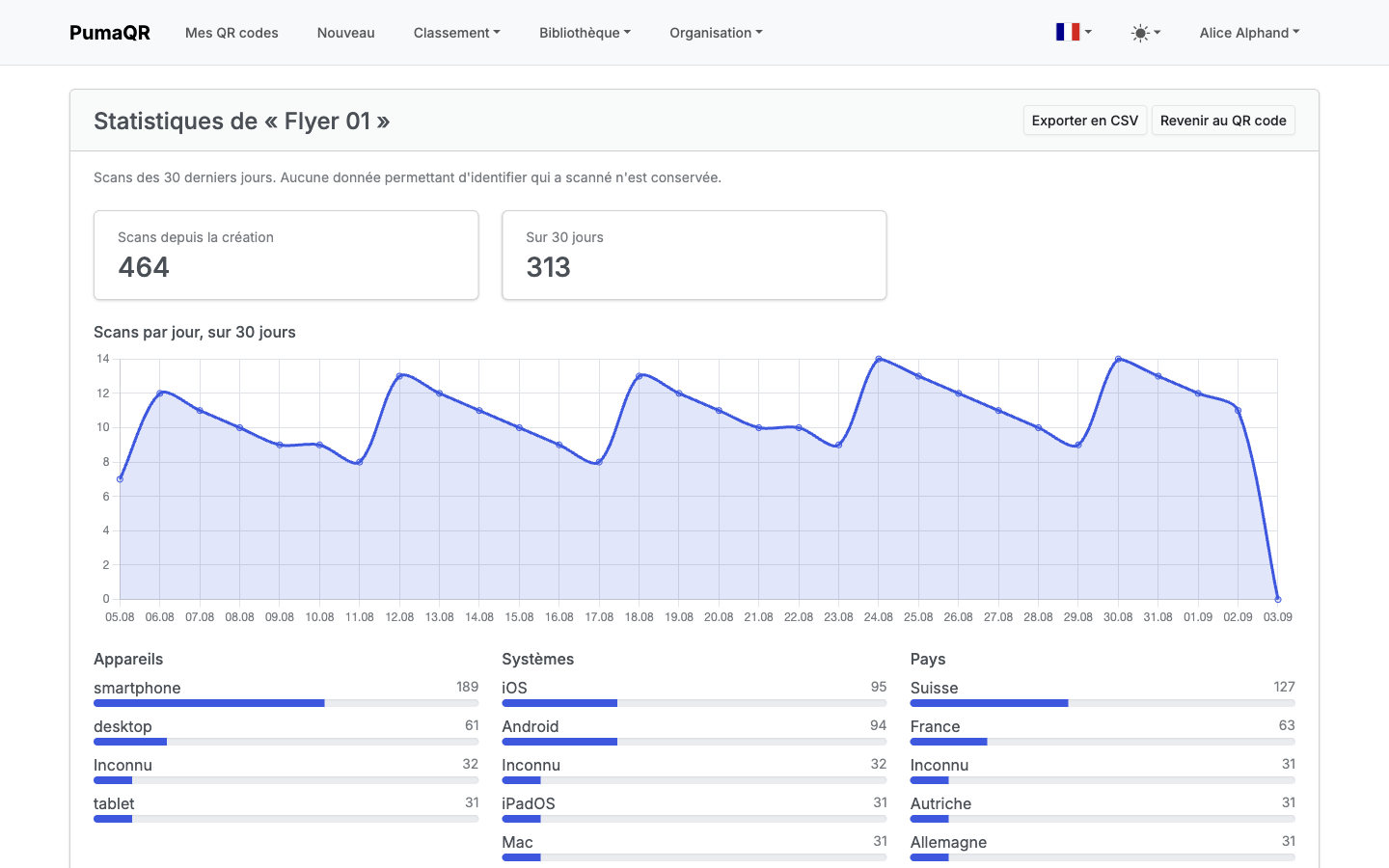Click the 'Allemagne' country label
Viewport: 1389px width, 868px height.
(x=948, y=842)
